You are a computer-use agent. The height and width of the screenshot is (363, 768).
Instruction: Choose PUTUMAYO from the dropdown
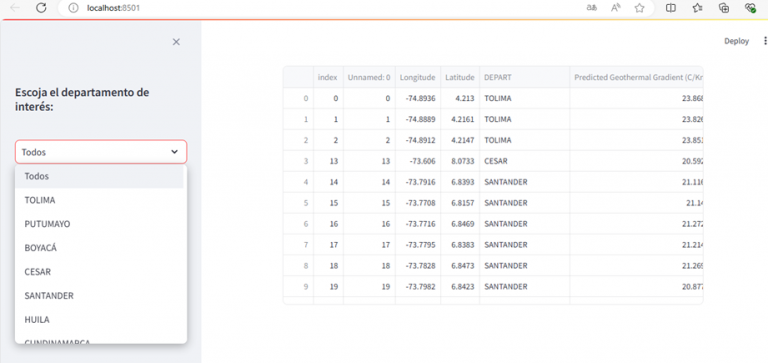99,224
